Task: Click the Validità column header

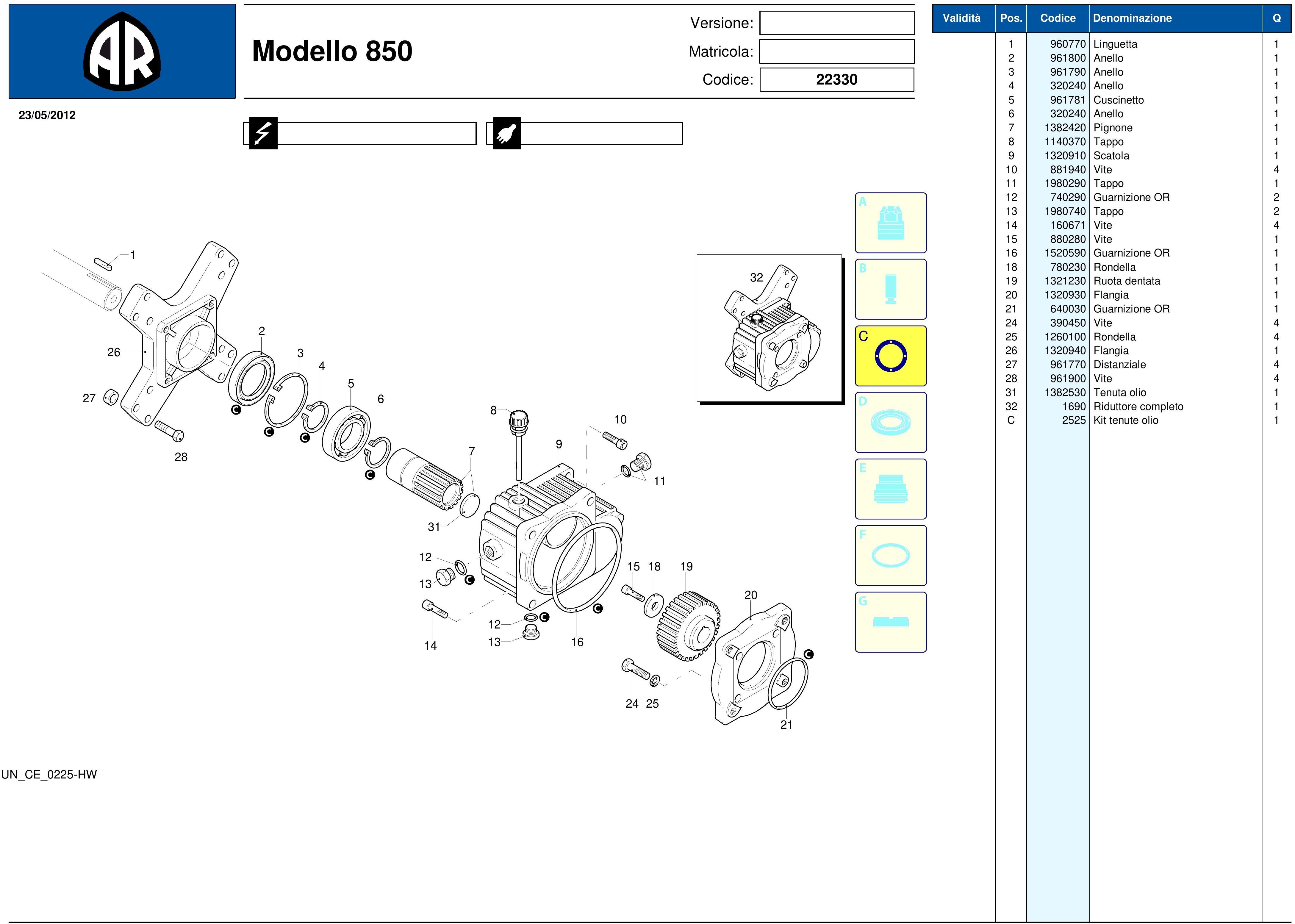Action: coord(961,18)
